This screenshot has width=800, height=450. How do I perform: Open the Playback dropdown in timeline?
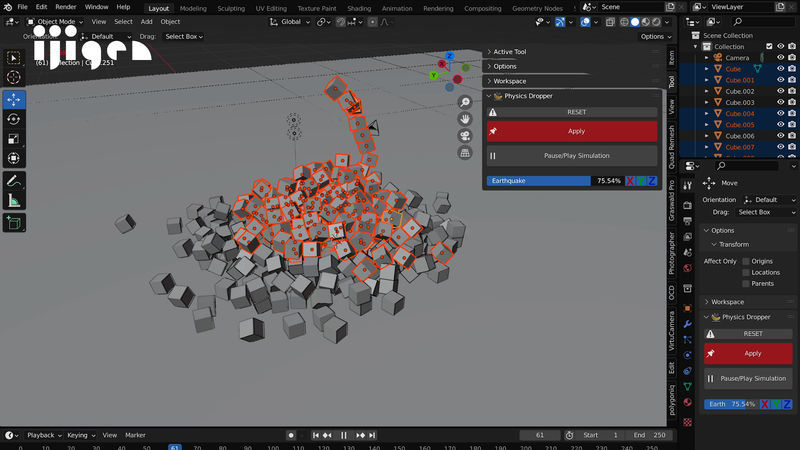click(x=44, y=435)
